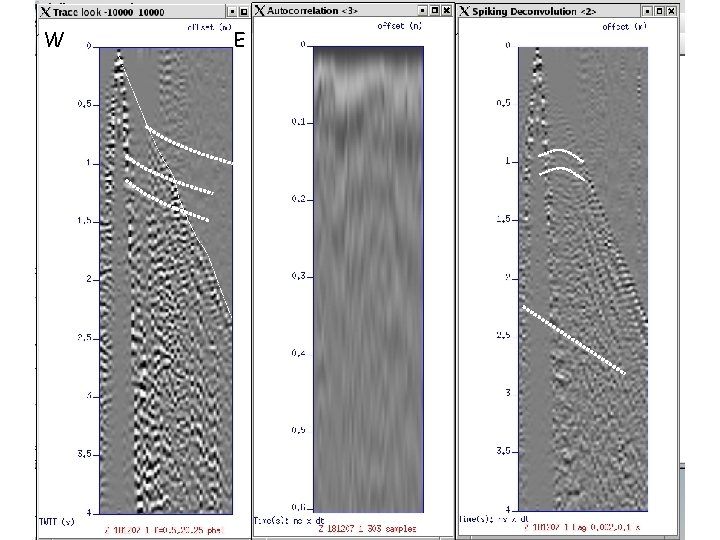Viewport: 720px width, 540px height.
Task: Click red '306 samples' caption under autocorrelation plot
Action: [x=367, y=529]
